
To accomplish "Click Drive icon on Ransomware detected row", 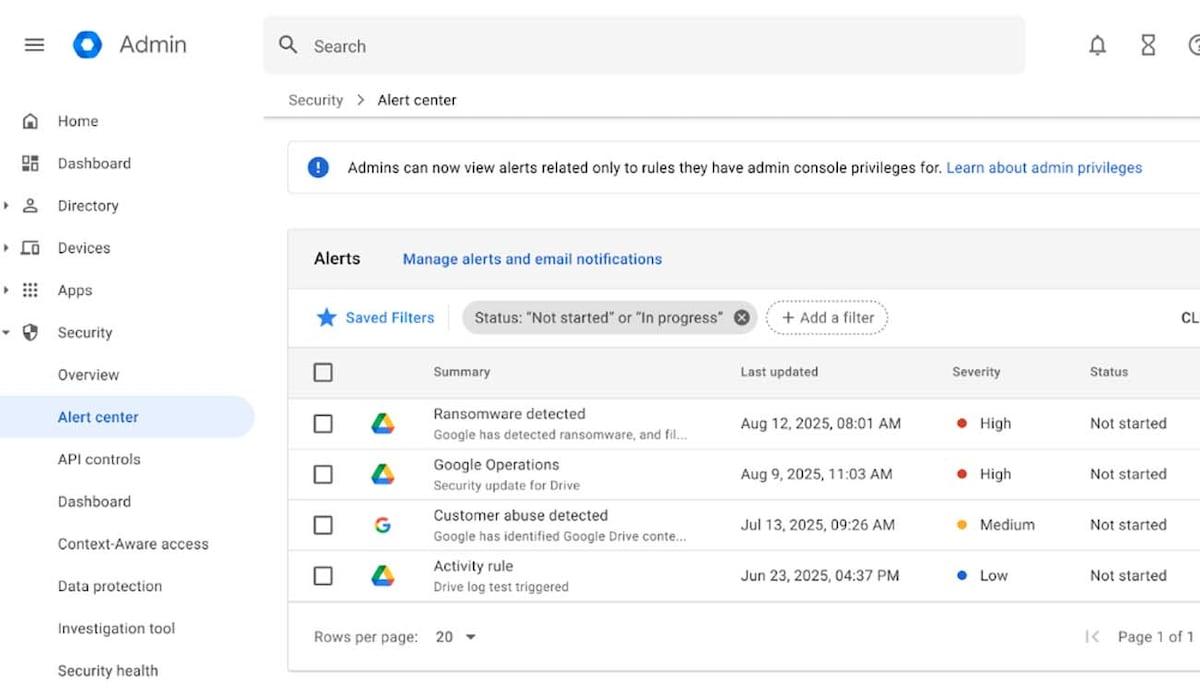I will pyautogui.click(x=382, y=424).
